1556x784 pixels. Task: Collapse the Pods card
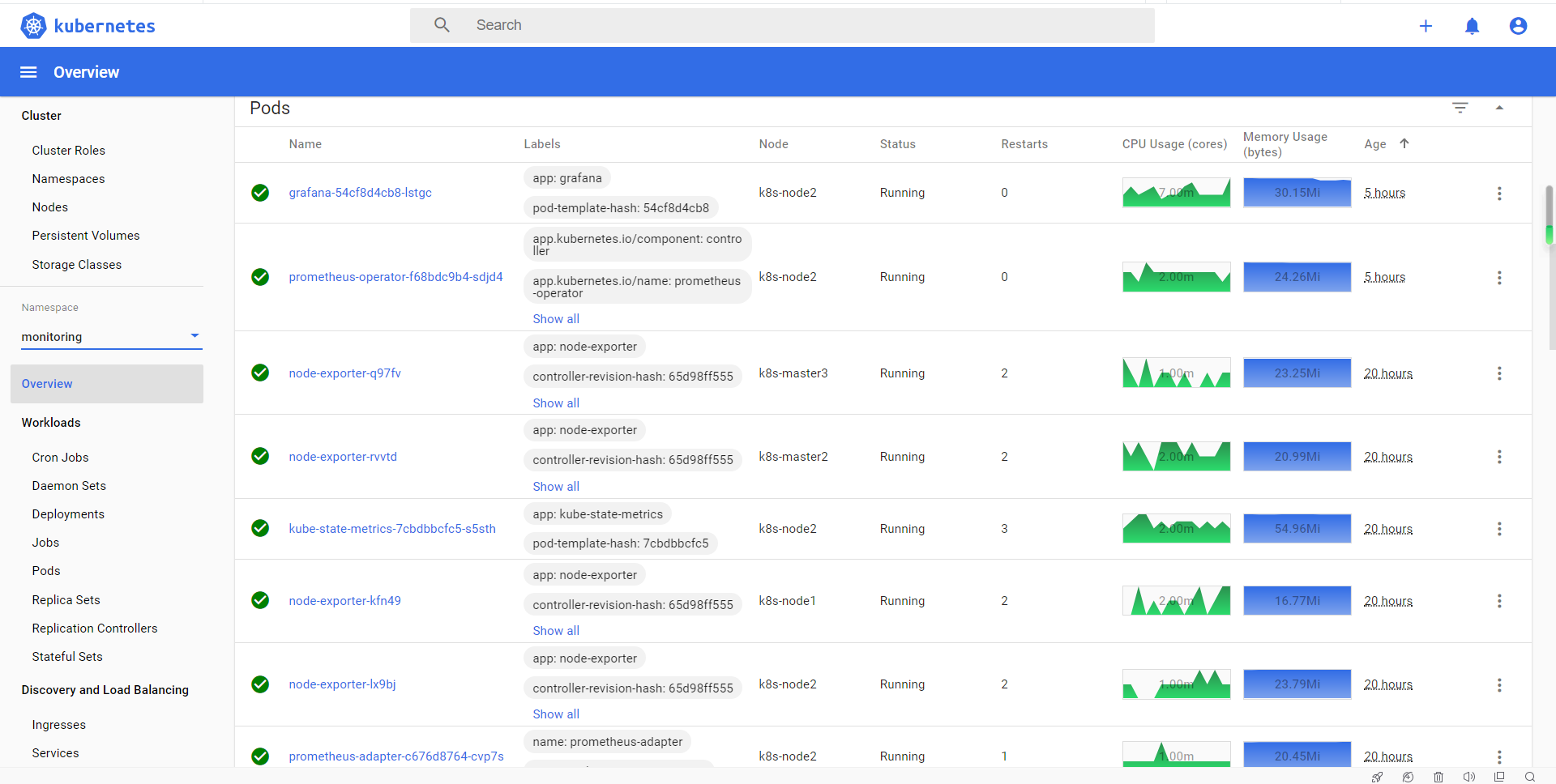pos(1499,108)
